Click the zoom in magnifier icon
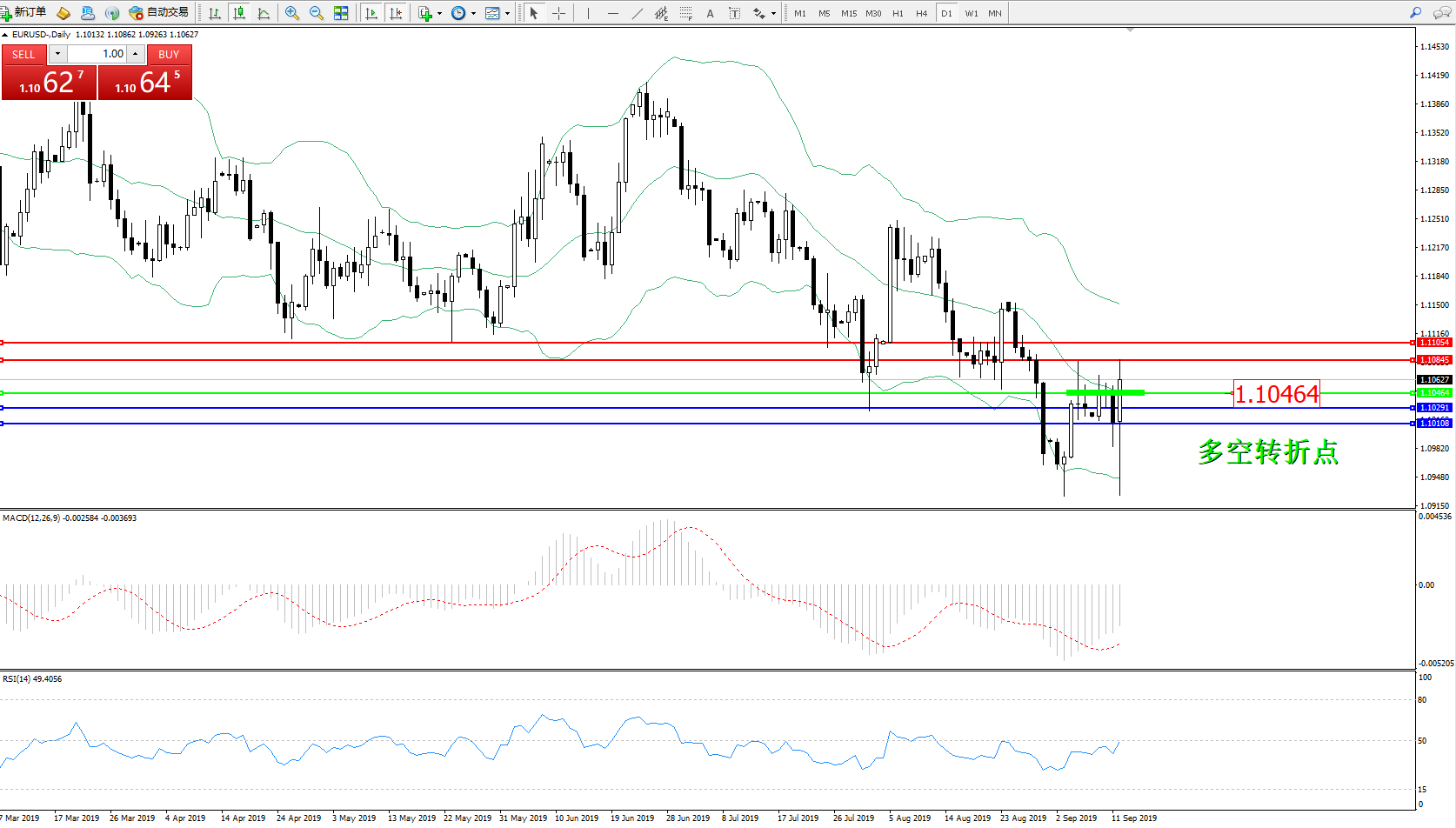Image resolution: width=1456 pixels, height=828 pixels. pyautogui.click(x=292, y=13)
